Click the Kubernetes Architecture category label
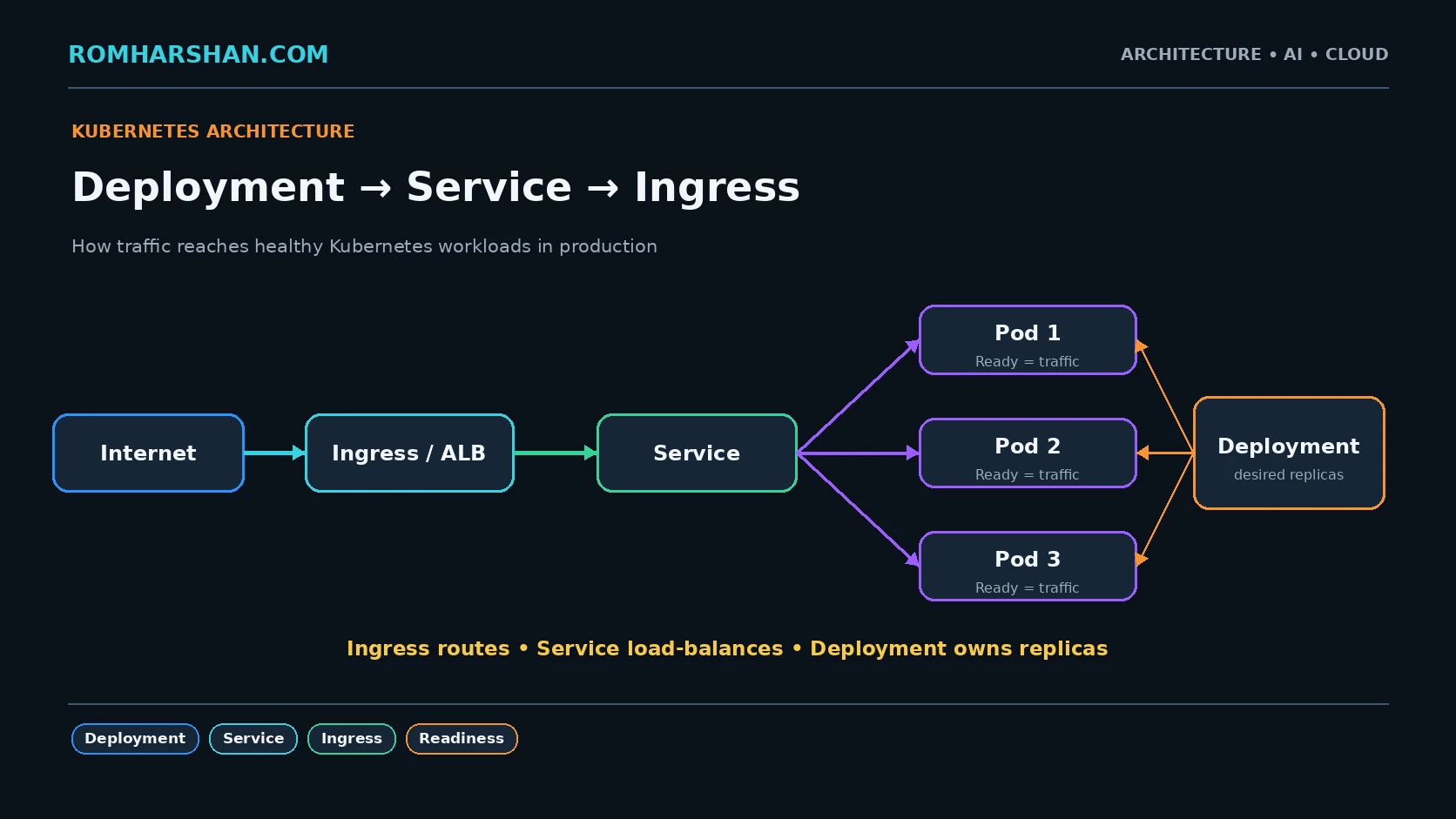The height and width of the screenshot is (819, 1456). click(x=213, y=131)
